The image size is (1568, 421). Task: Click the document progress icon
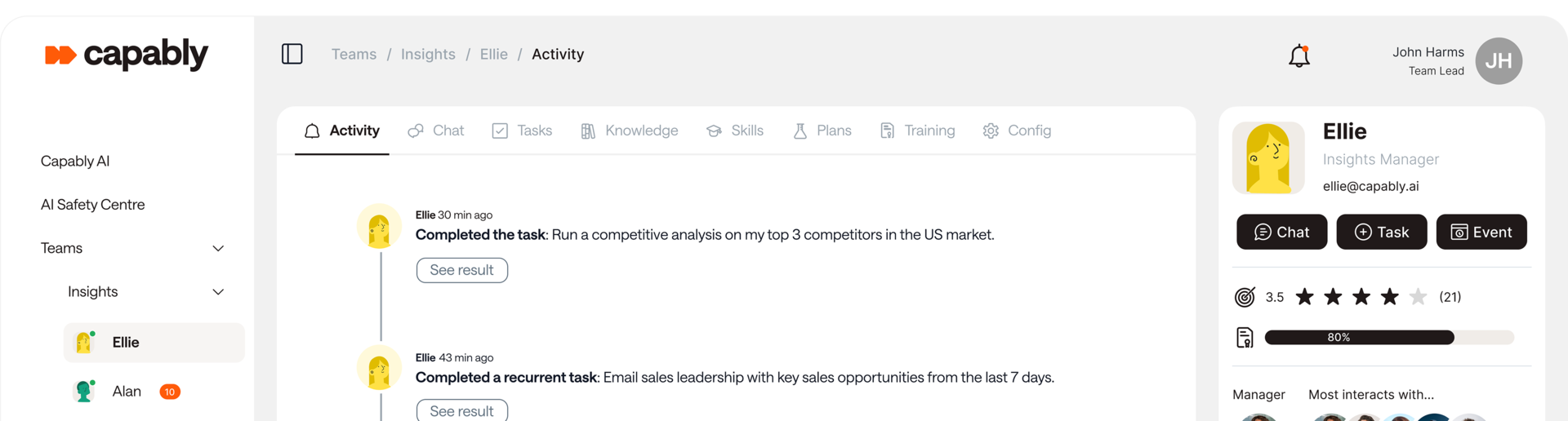[1245, 337]
